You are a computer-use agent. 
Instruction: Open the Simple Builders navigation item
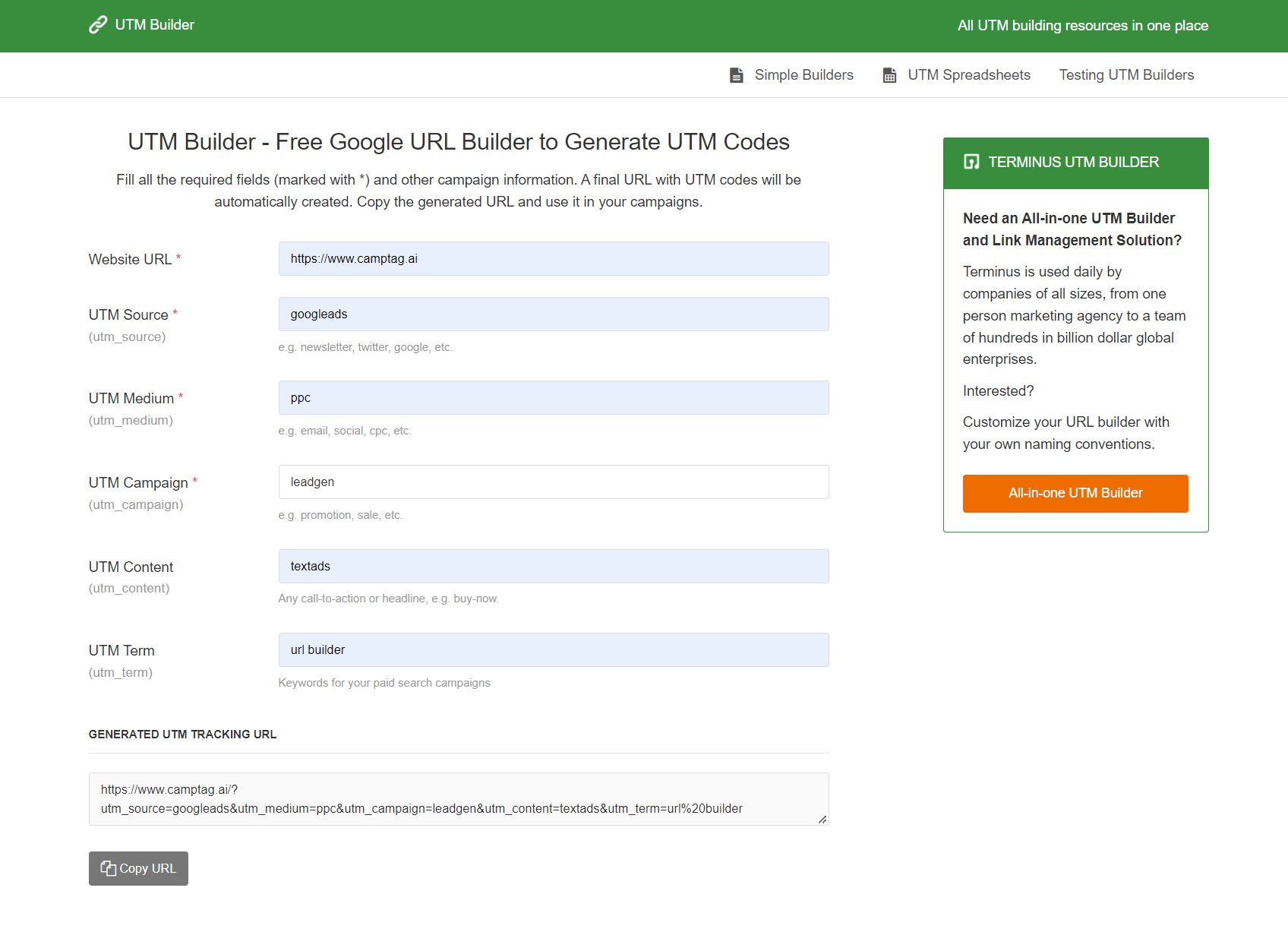[803, 74]
